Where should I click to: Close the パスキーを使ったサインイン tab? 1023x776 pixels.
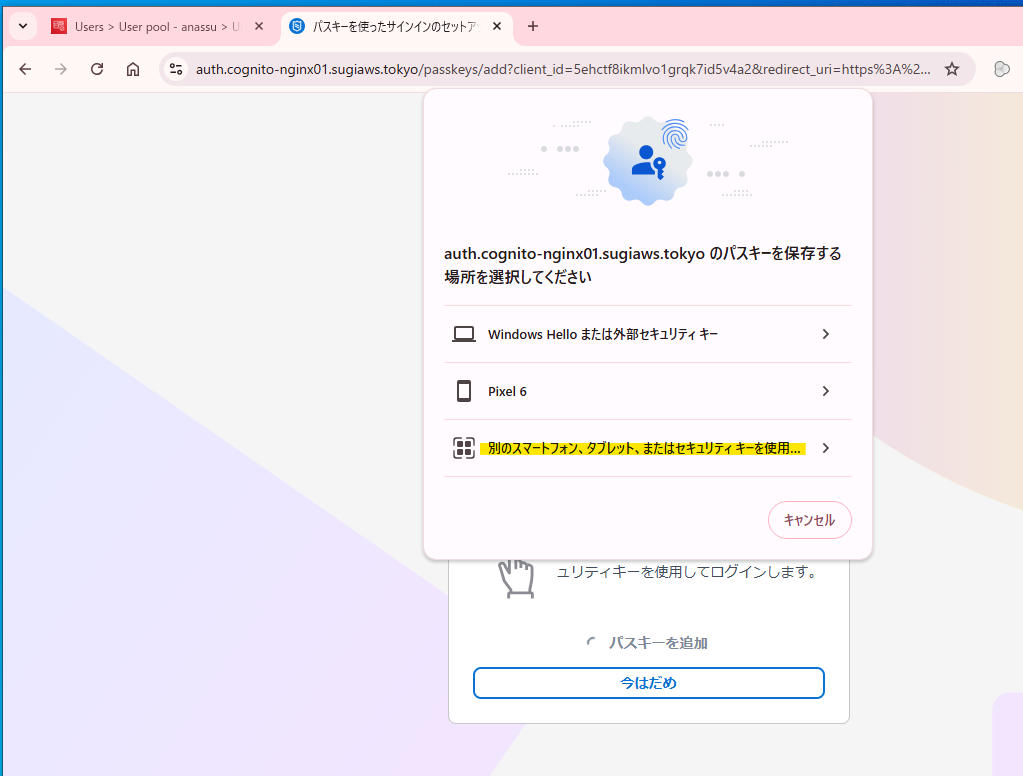[x=496, y=26]
